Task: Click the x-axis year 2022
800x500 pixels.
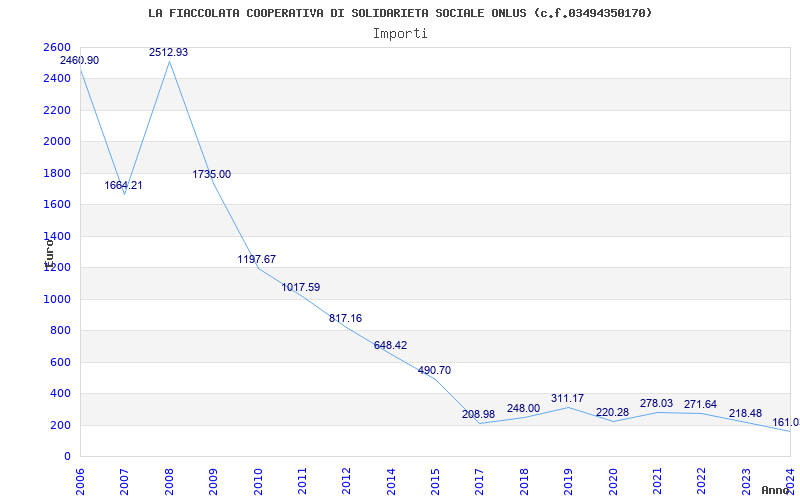Action: (x=702, y=482)
